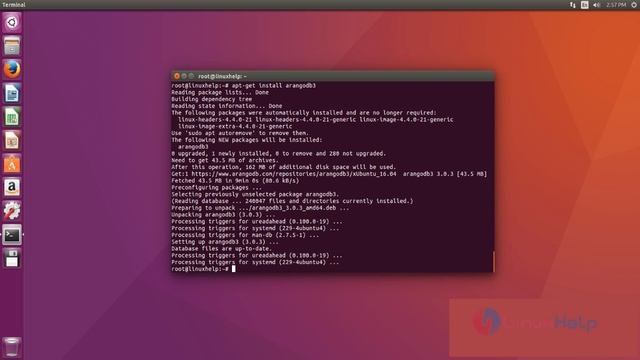Open LibreOffice Impress presentation icon
Screen dimensions: 640x360
pos(12,140)
